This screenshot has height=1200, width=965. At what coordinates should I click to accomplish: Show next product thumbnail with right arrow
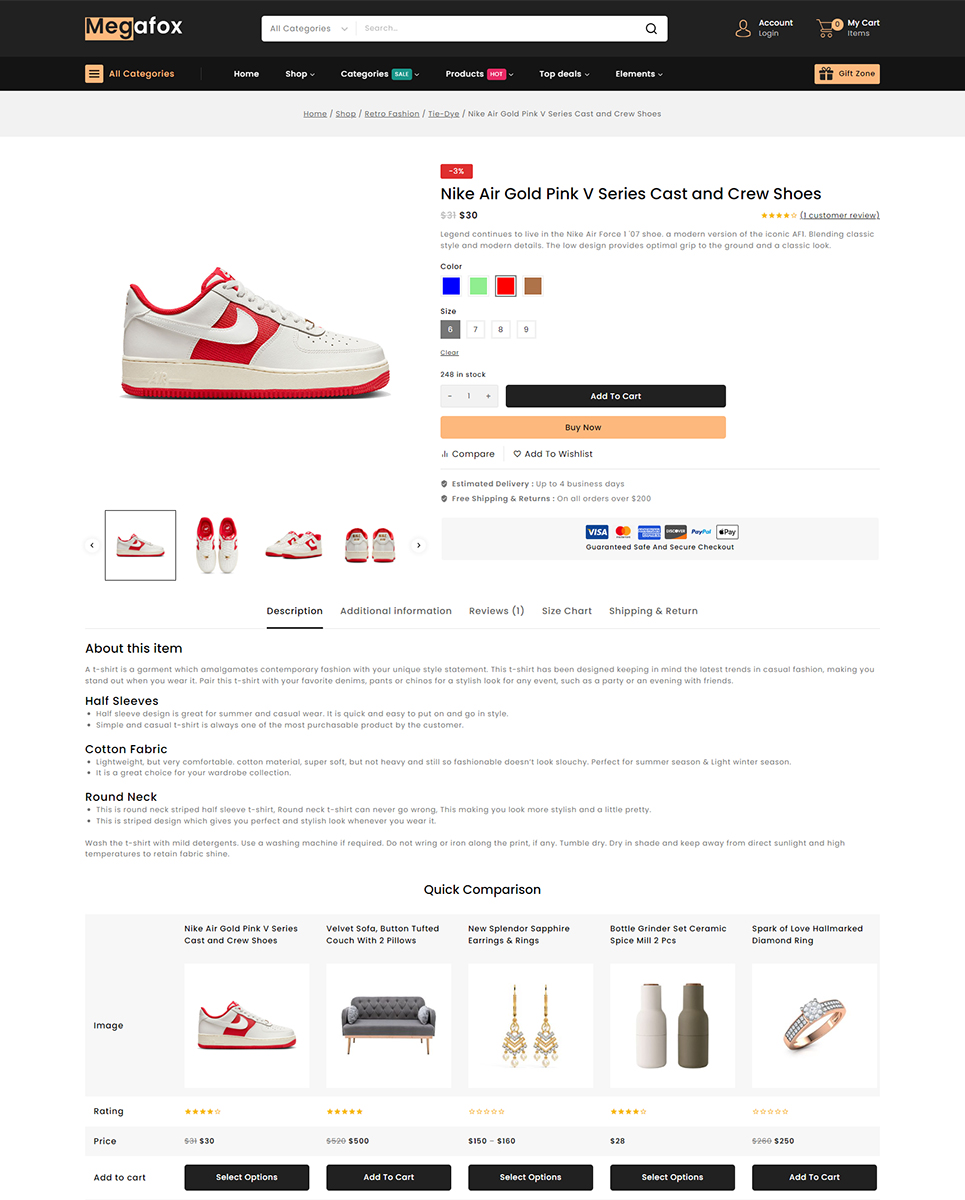tap(419, 545)
